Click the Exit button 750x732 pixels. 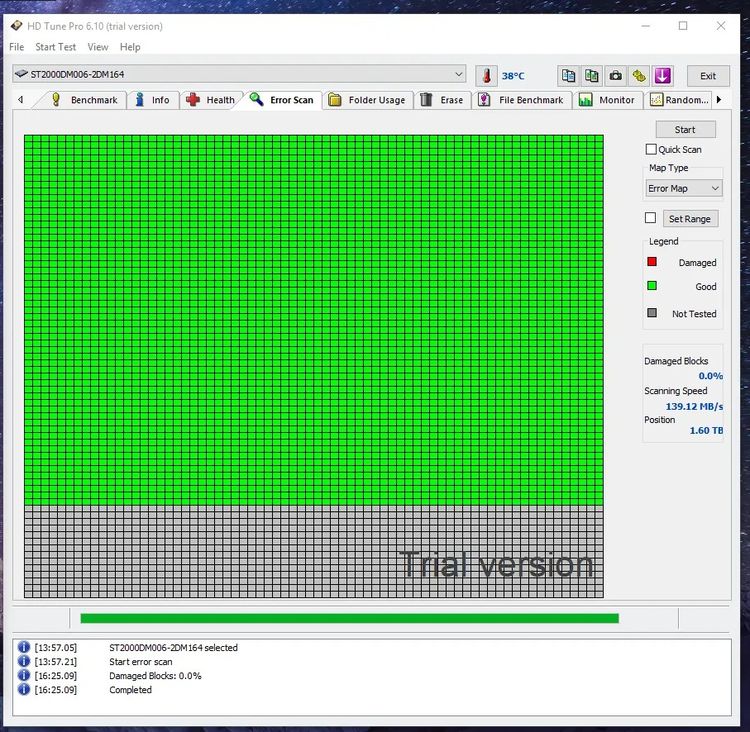708,76
